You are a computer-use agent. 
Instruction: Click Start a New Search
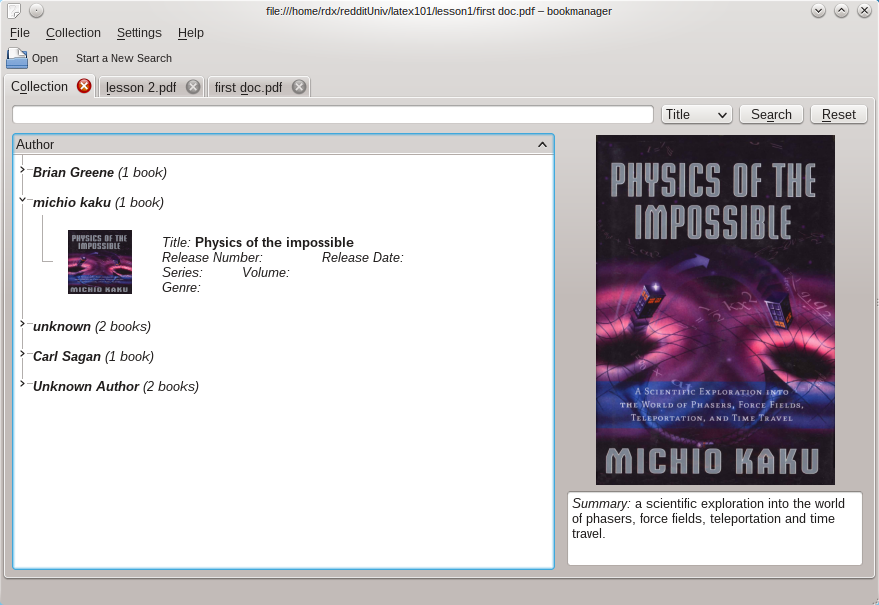[124, 58]
